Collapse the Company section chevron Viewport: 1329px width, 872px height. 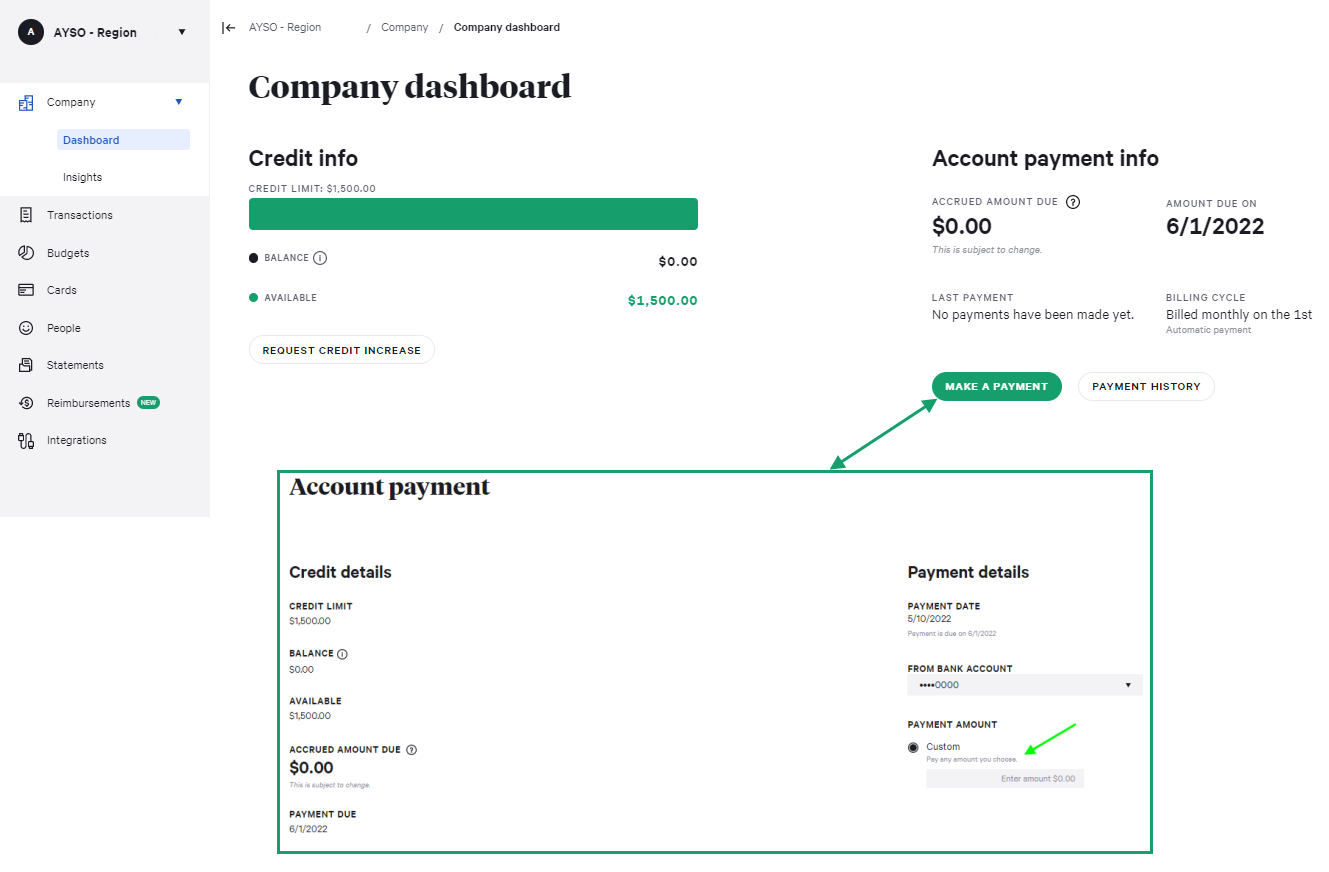(x=179, y=102)
